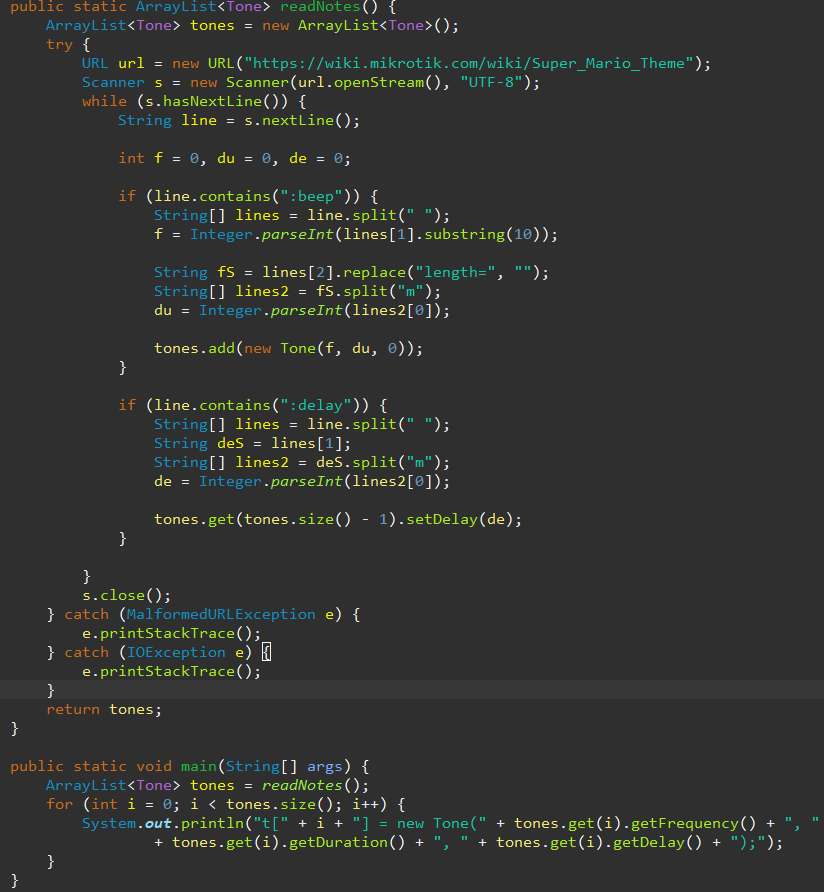Click the ");" string literal ending println
Image resolution: width=824 pixels, height=892 pixels.
click(x=748, y=843)
